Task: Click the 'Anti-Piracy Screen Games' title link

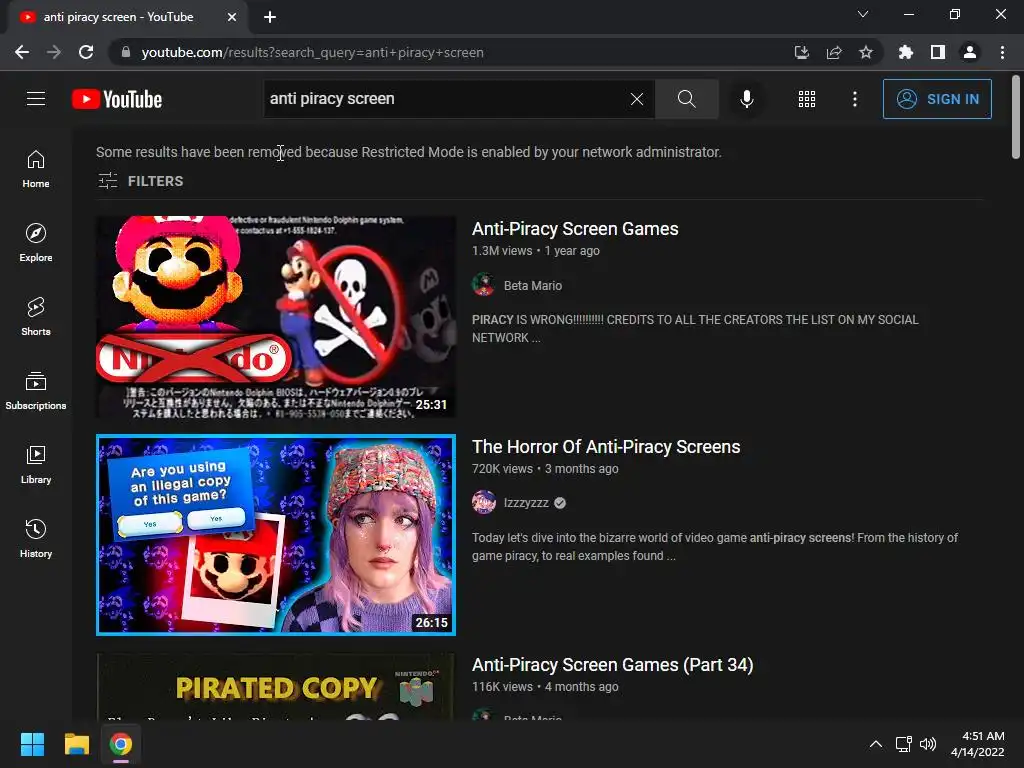Action: click(x=575, y=229)
